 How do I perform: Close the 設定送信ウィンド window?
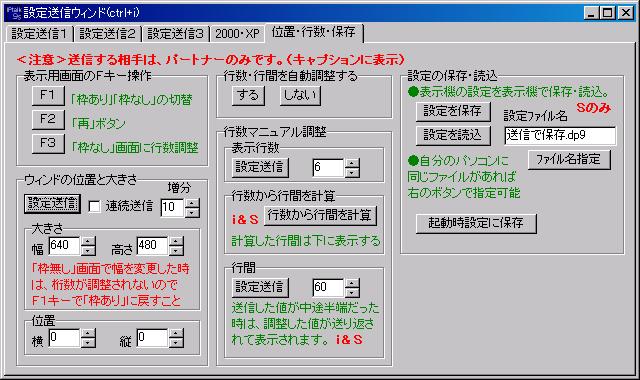tap(625, 13)
